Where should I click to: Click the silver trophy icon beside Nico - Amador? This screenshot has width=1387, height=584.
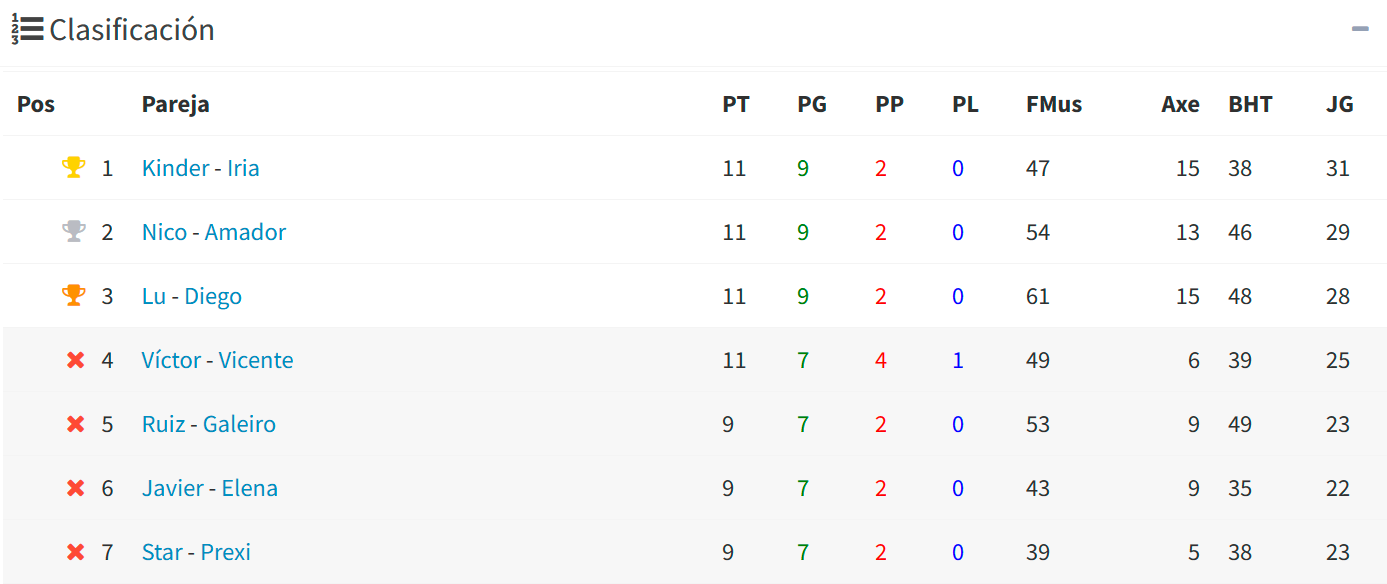pos(75,231)
